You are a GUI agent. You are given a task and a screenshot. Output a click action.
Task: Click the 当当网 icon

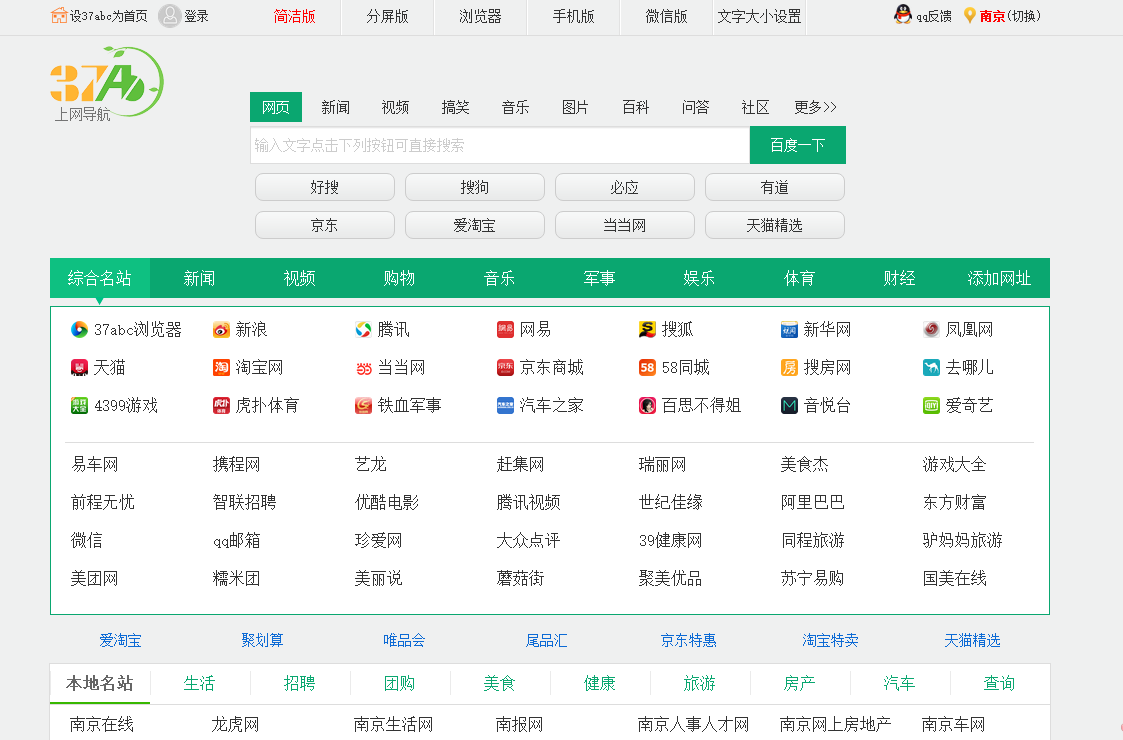tap(363, 368)
